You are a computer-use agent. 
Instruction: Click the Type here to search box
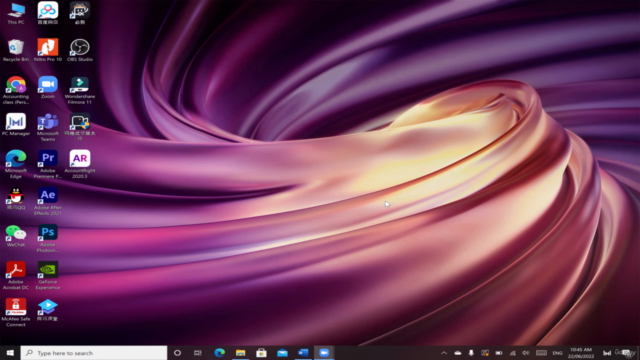tap(94, 353)
